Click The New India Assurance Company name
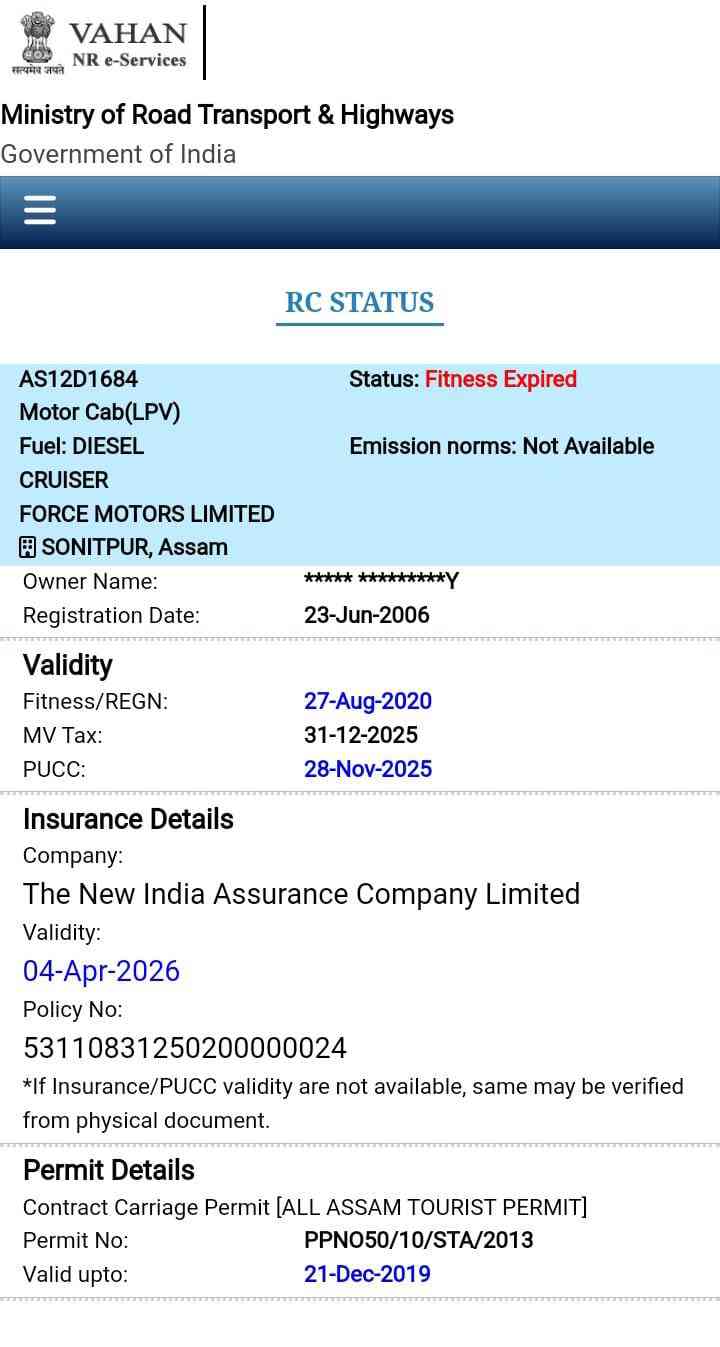720x1347 pixels. (301, 894)
